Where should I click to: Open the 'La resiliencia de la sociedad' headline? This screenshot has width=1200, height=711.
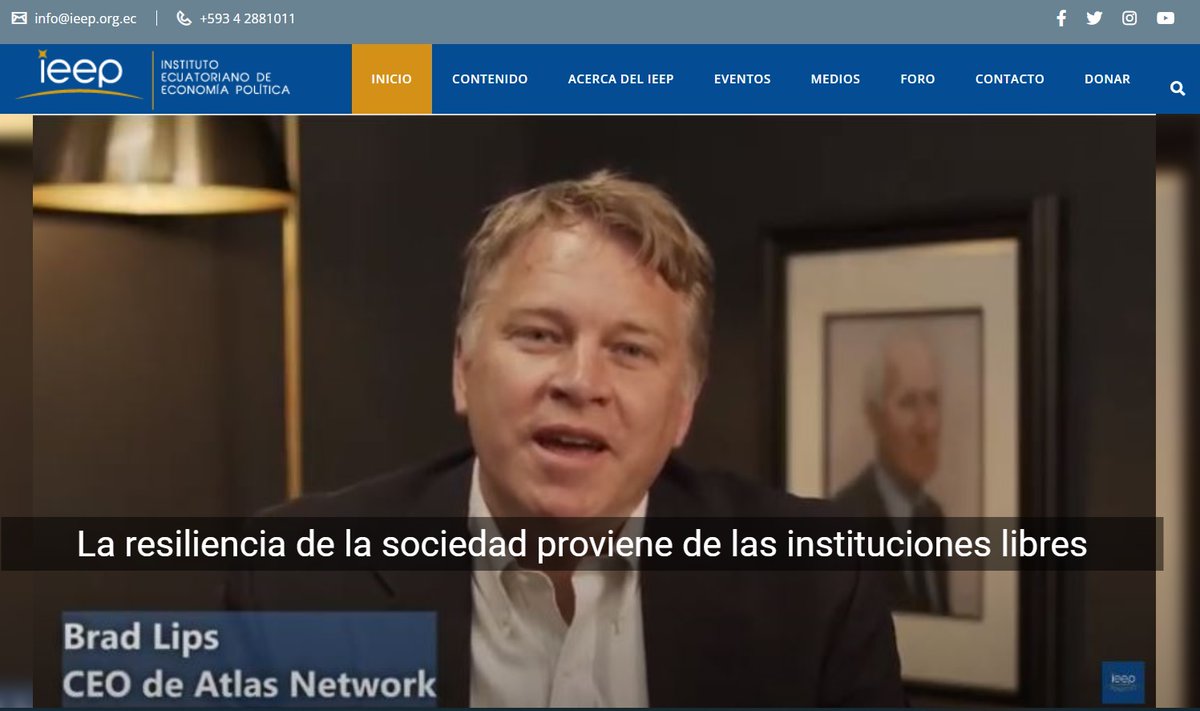pos(582,544)
